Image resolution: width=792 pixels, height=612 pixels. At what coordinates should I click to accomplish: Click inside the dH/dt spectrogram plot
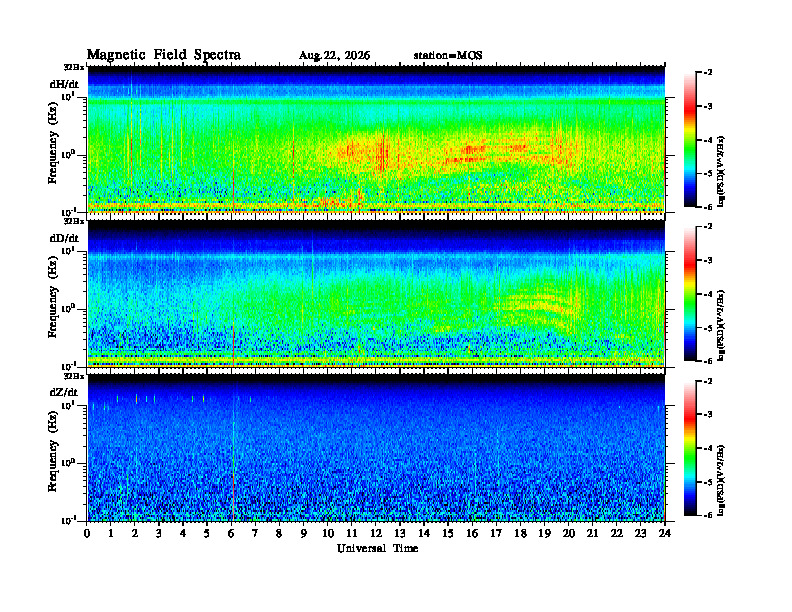click(x=376, y=139)
